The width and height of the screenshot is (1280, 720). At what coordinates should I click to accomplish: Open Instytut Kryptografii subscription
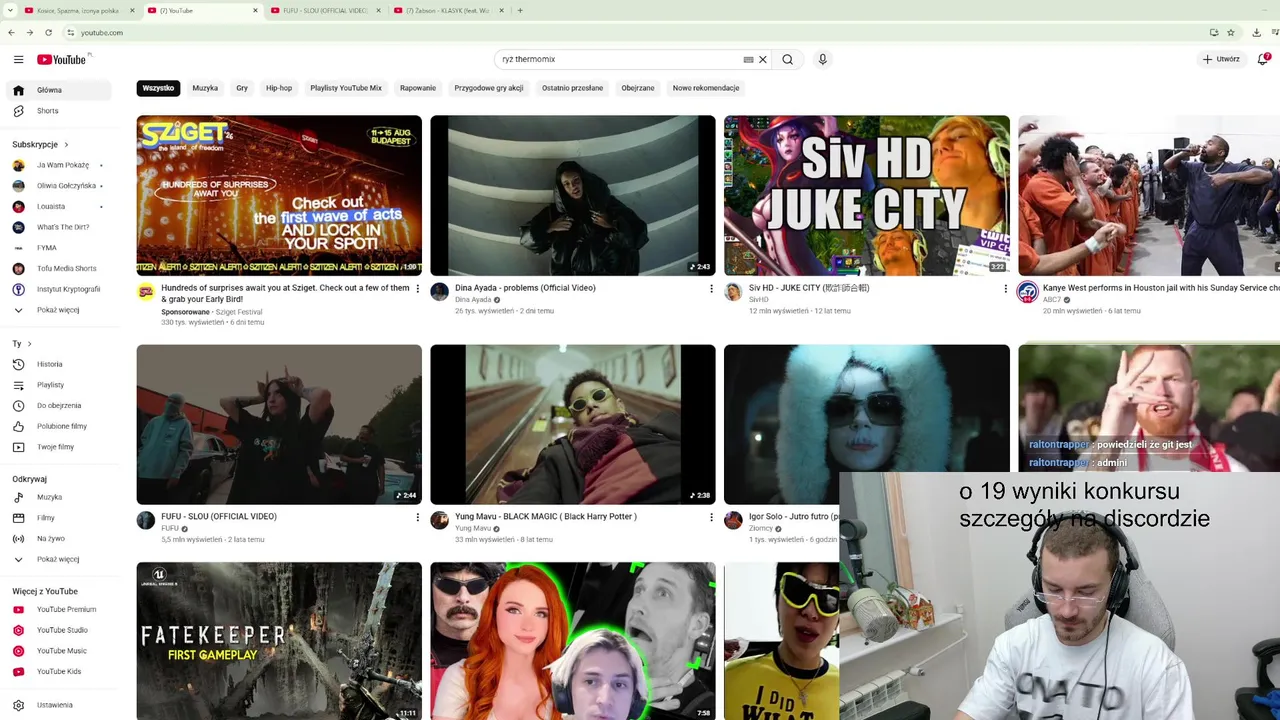(x=61, y=289)
